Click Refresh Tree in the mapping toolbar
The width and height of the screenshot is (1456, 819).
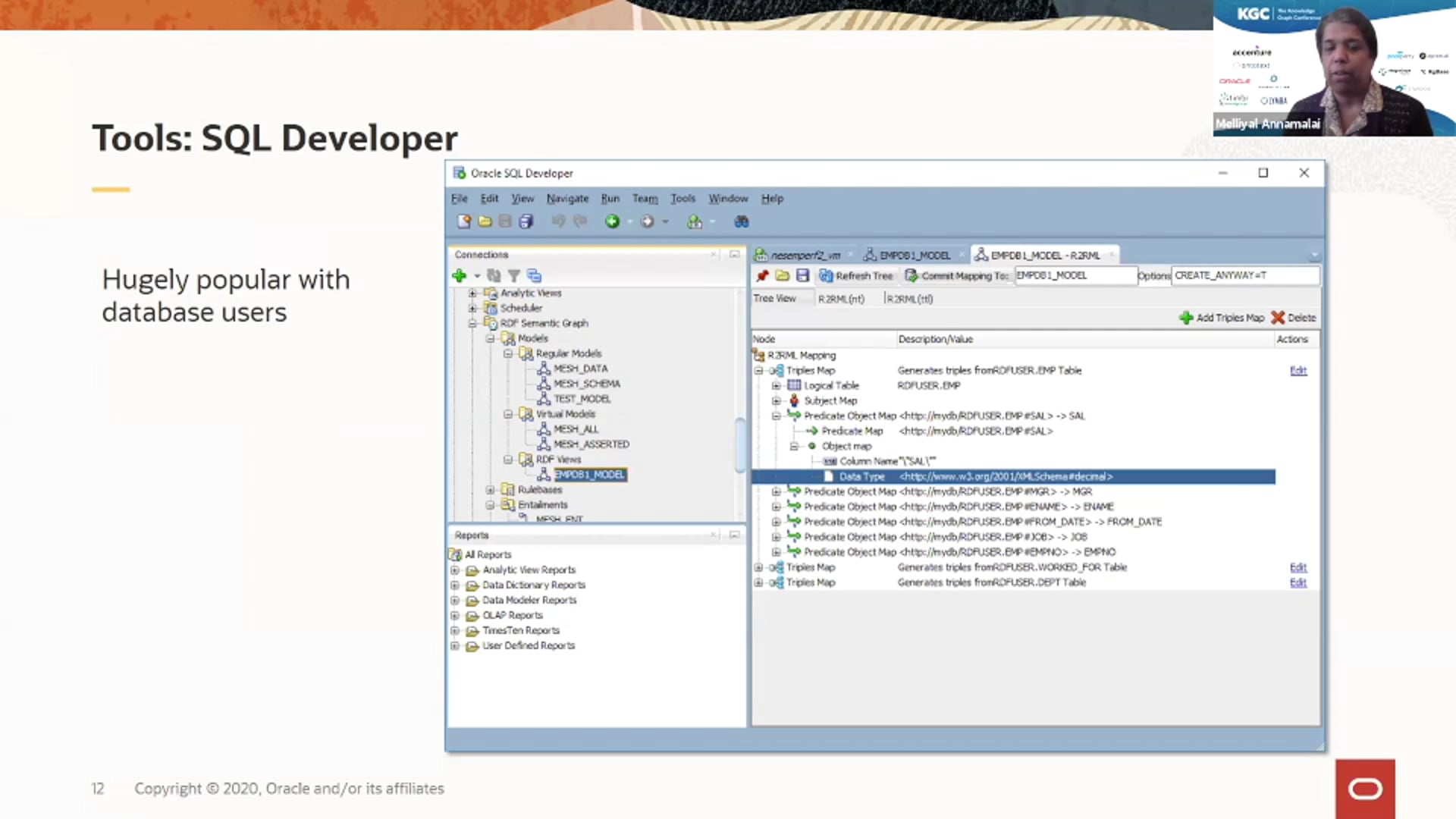(x=857, y=275)
